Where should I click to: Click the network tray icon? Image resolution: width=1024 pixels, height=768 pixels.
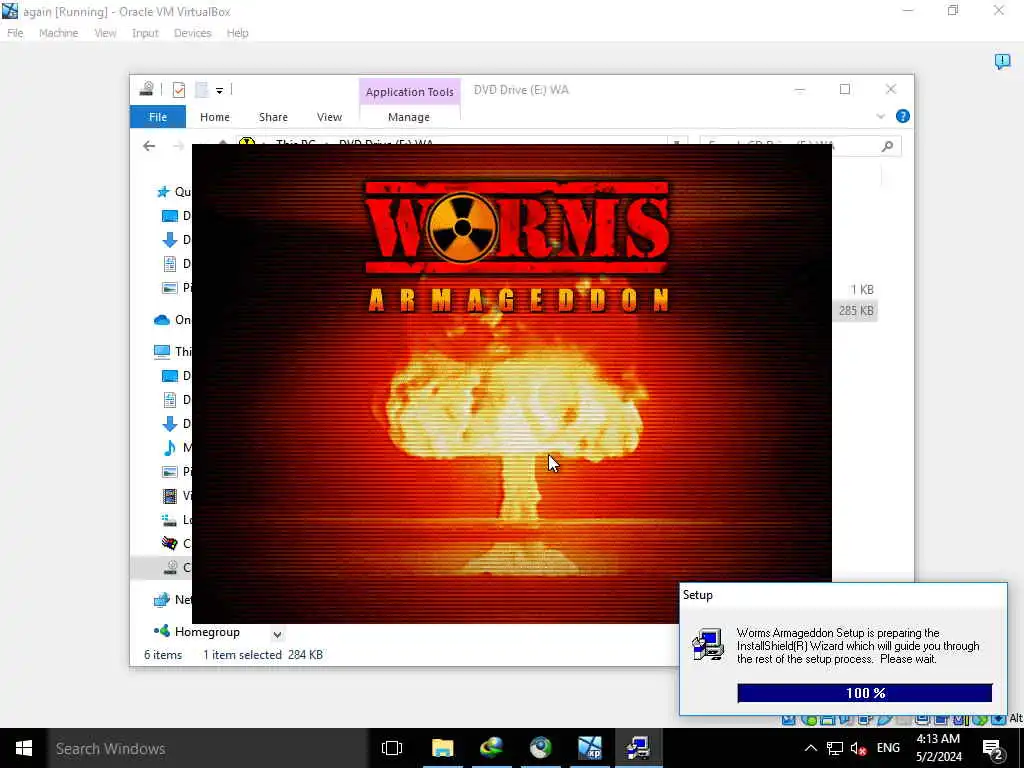[x=834, y=748]
